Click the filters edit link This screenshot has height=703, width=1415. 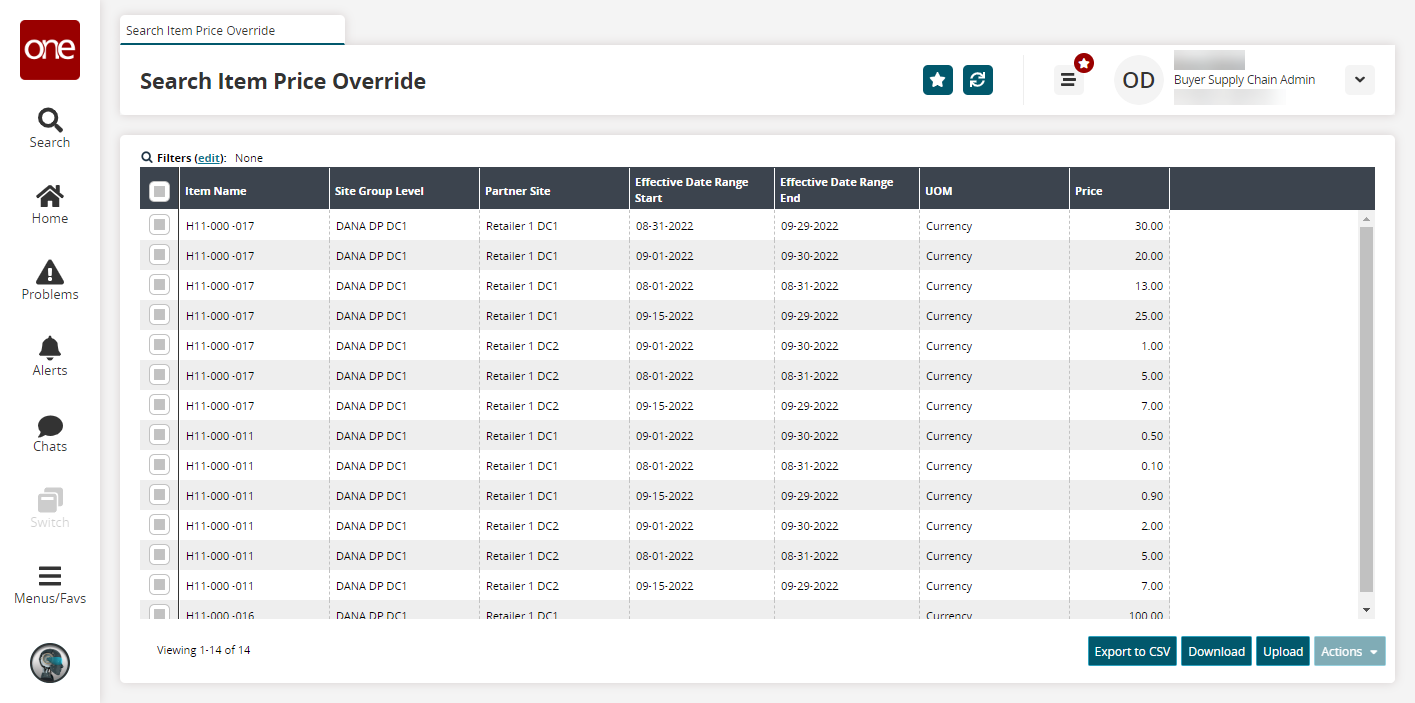209,158
